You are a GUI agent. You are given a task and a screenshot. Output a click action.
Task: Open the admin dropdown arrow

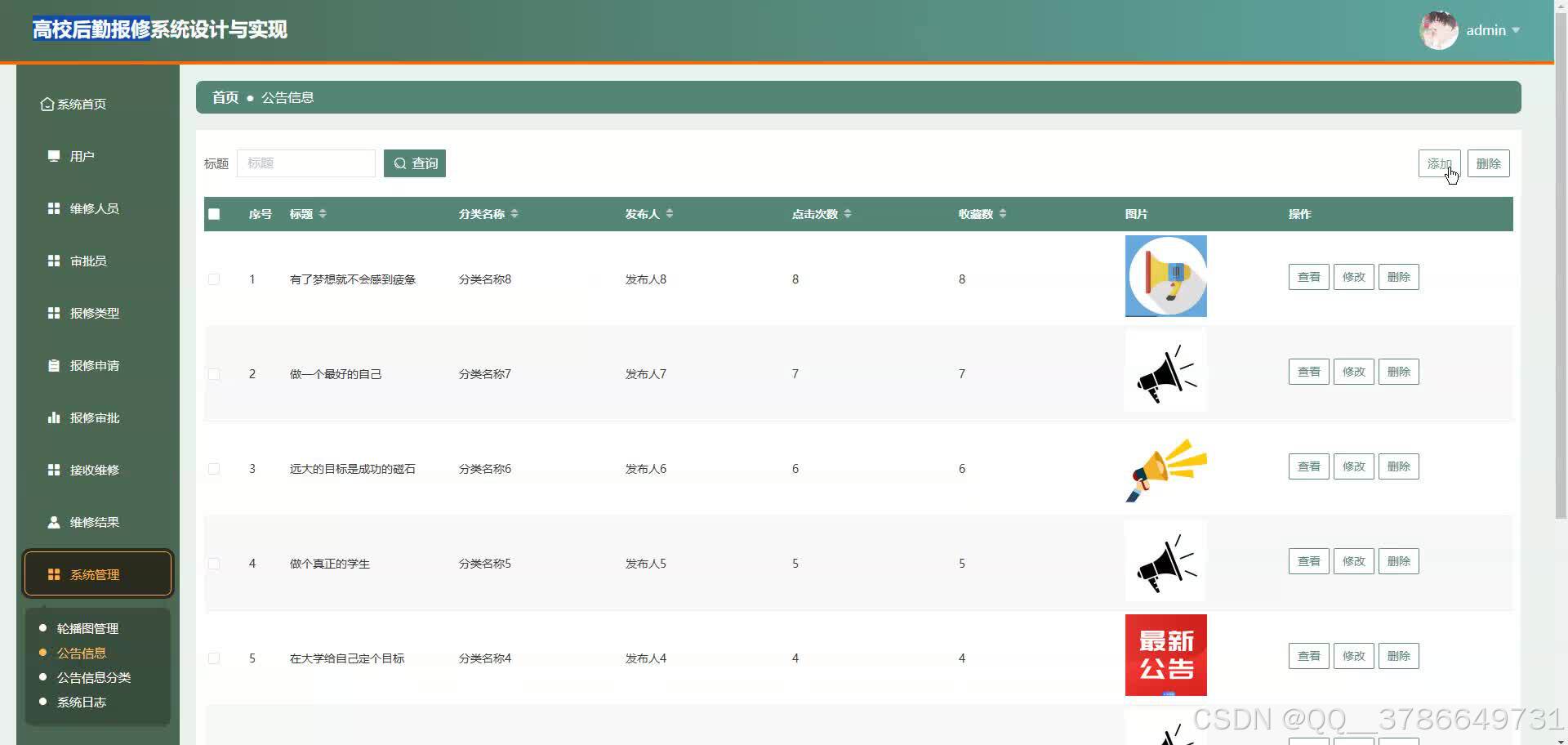(x=1516, y=30)
